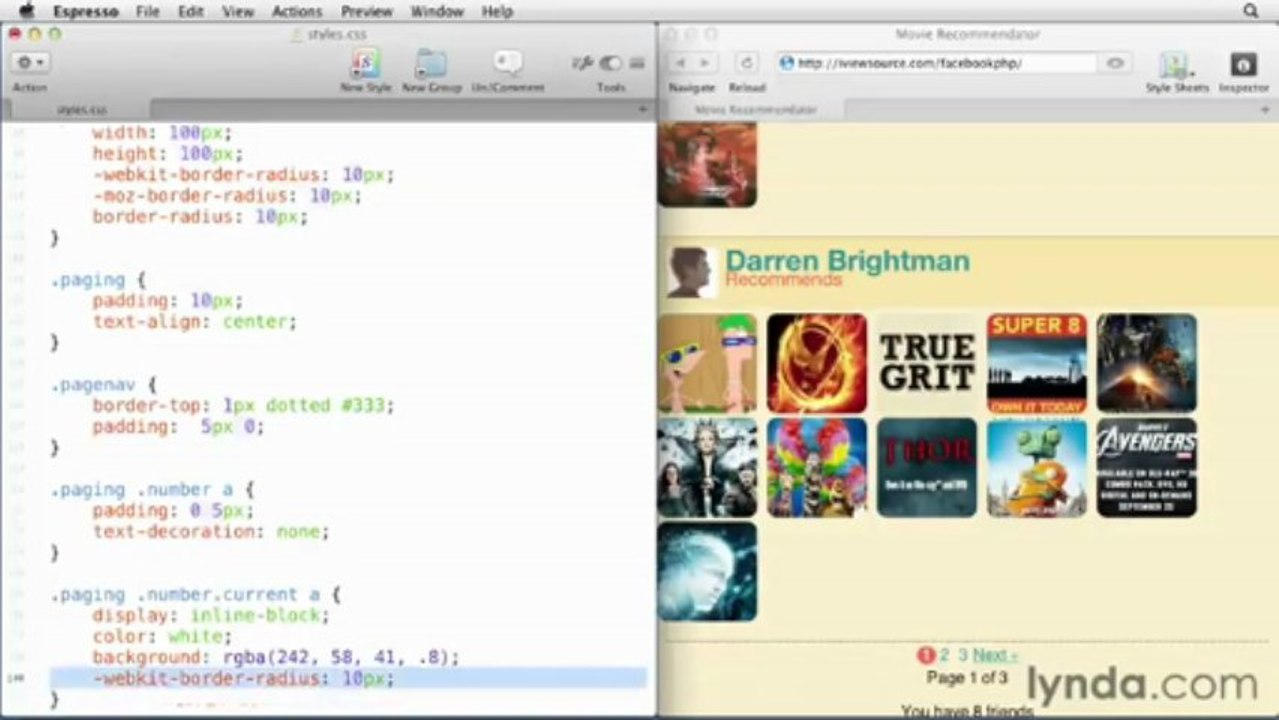Open the Espresso application menu
The image size is (1279, 720).
click(86, 11)
